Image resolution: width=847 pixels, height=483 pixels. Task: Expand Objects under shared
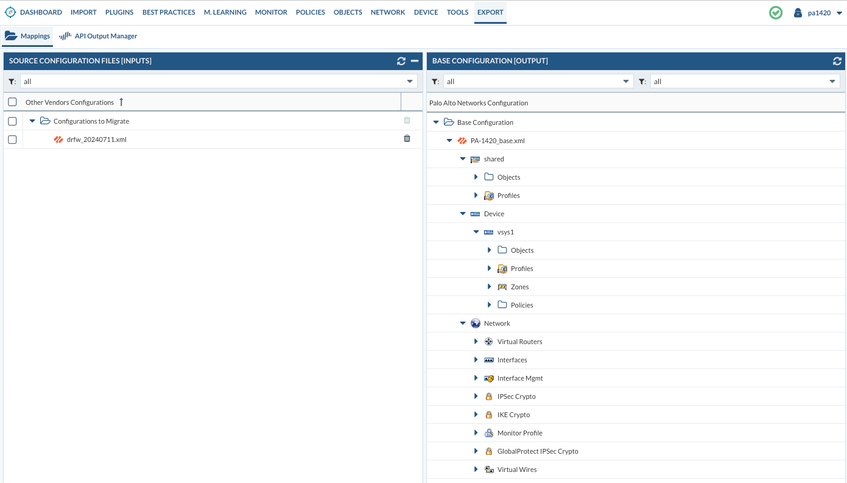click(476, 177)
